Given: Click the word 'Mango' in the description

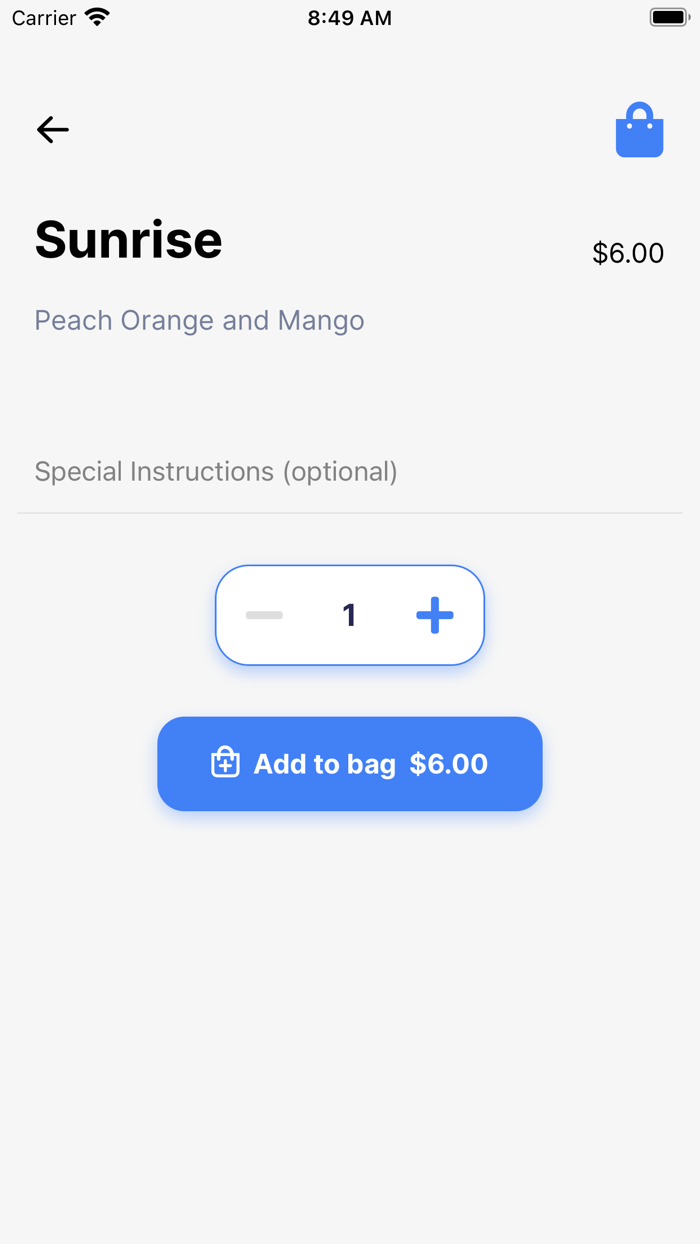Looking at the screenshot, I should [321, 321].
